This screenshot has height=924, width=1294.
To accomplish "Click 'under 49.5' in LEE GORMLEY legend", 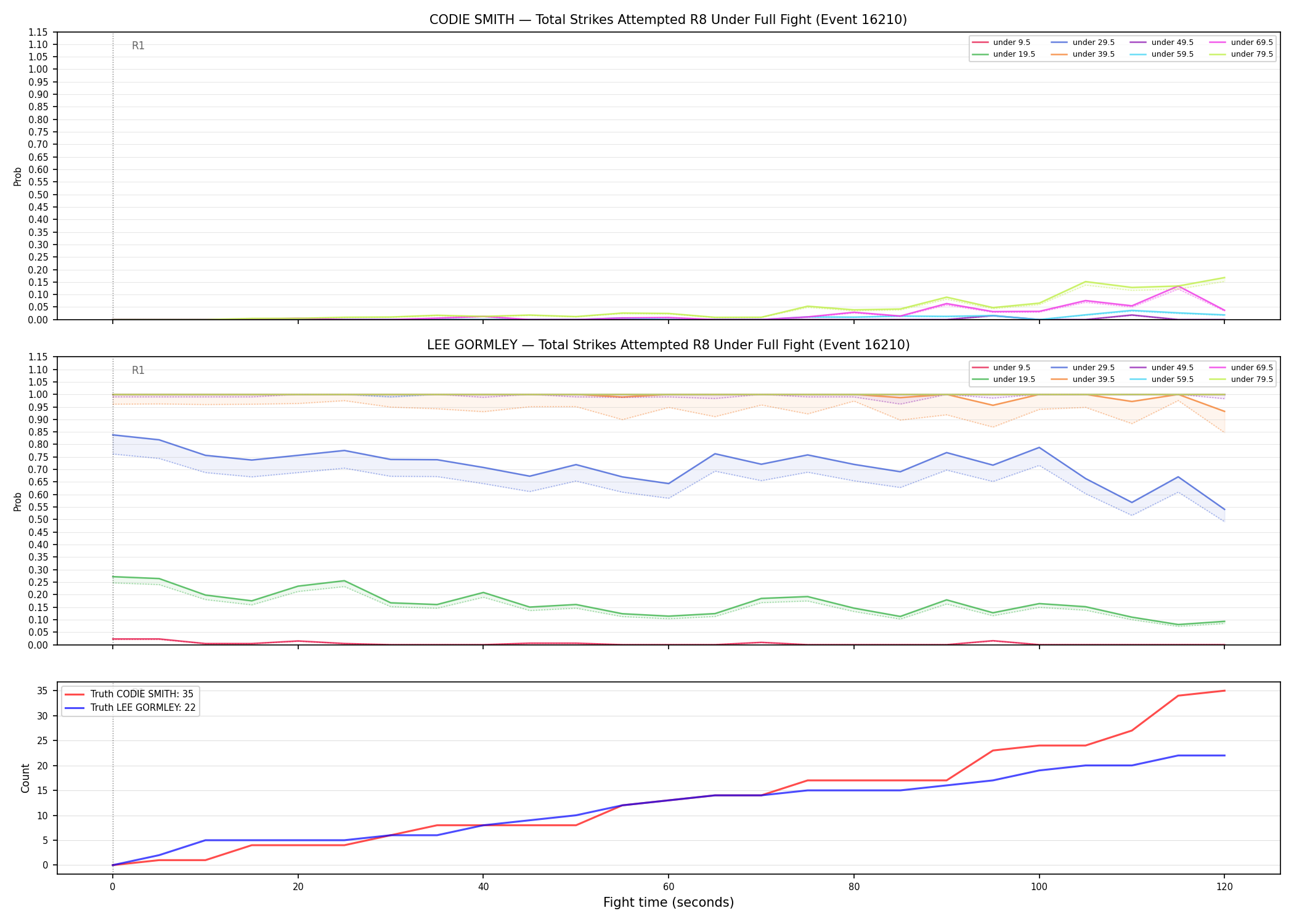I will click(x=1173, y=368).
